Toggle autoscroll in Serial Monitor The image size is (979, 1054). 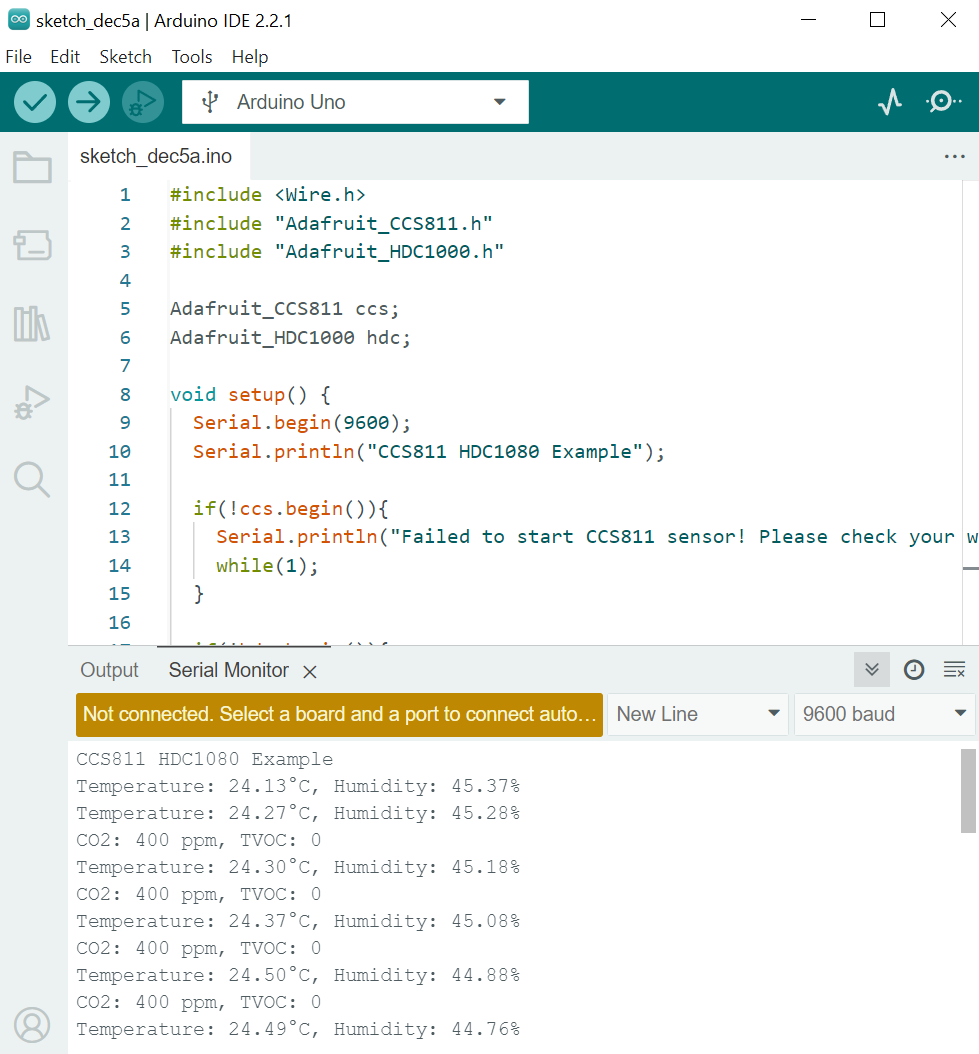[x=872, y=670]
